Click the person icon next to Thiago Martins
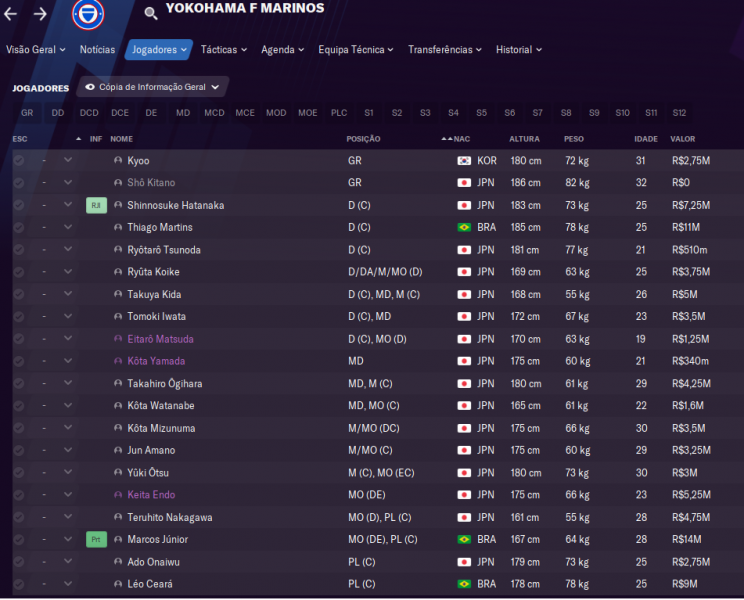 pyautogui.click(x=118, y=227)
